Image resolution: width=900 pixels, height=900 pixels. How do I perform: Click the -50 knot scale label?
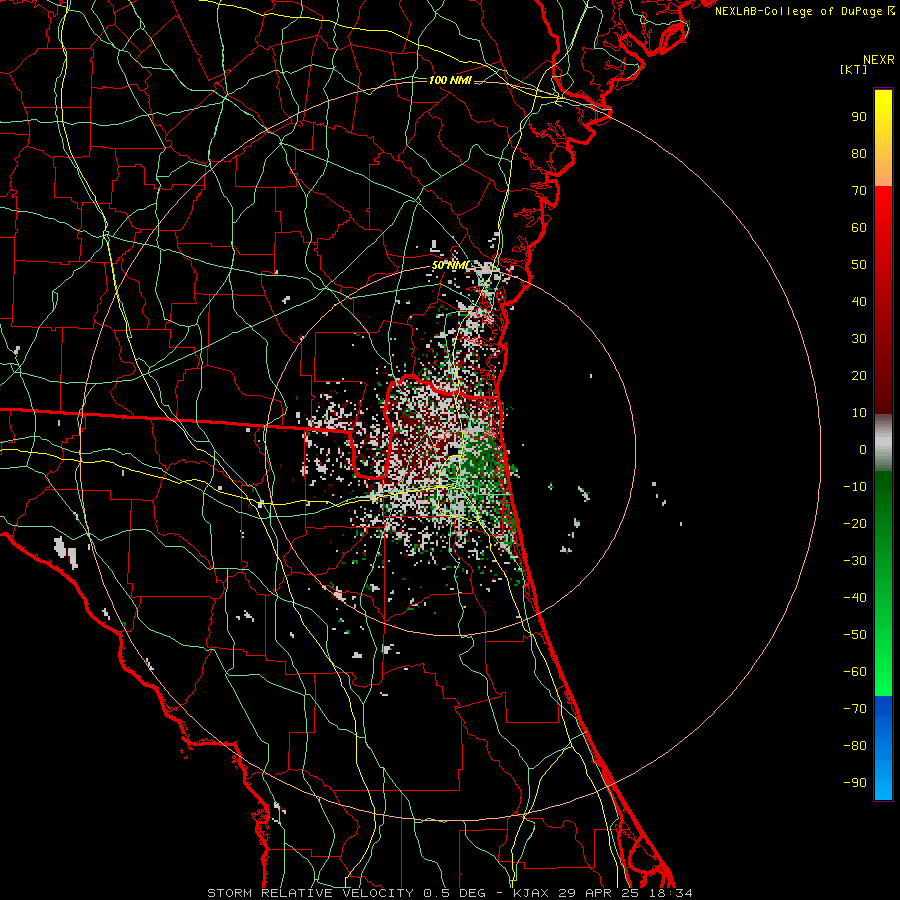[x=855, y=635]
